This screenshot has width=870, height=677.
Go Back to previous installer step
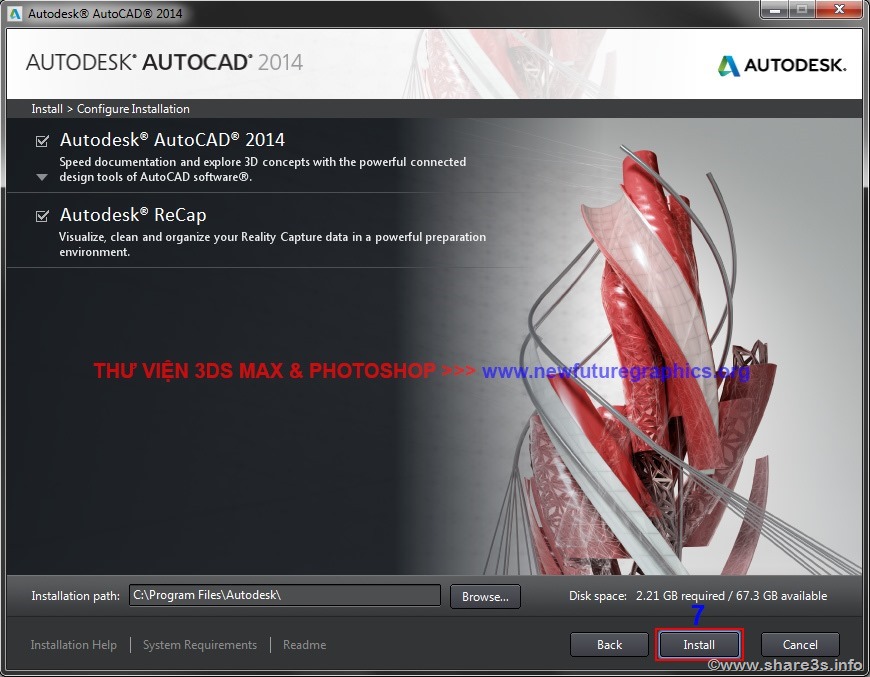(x=609, y=645)
